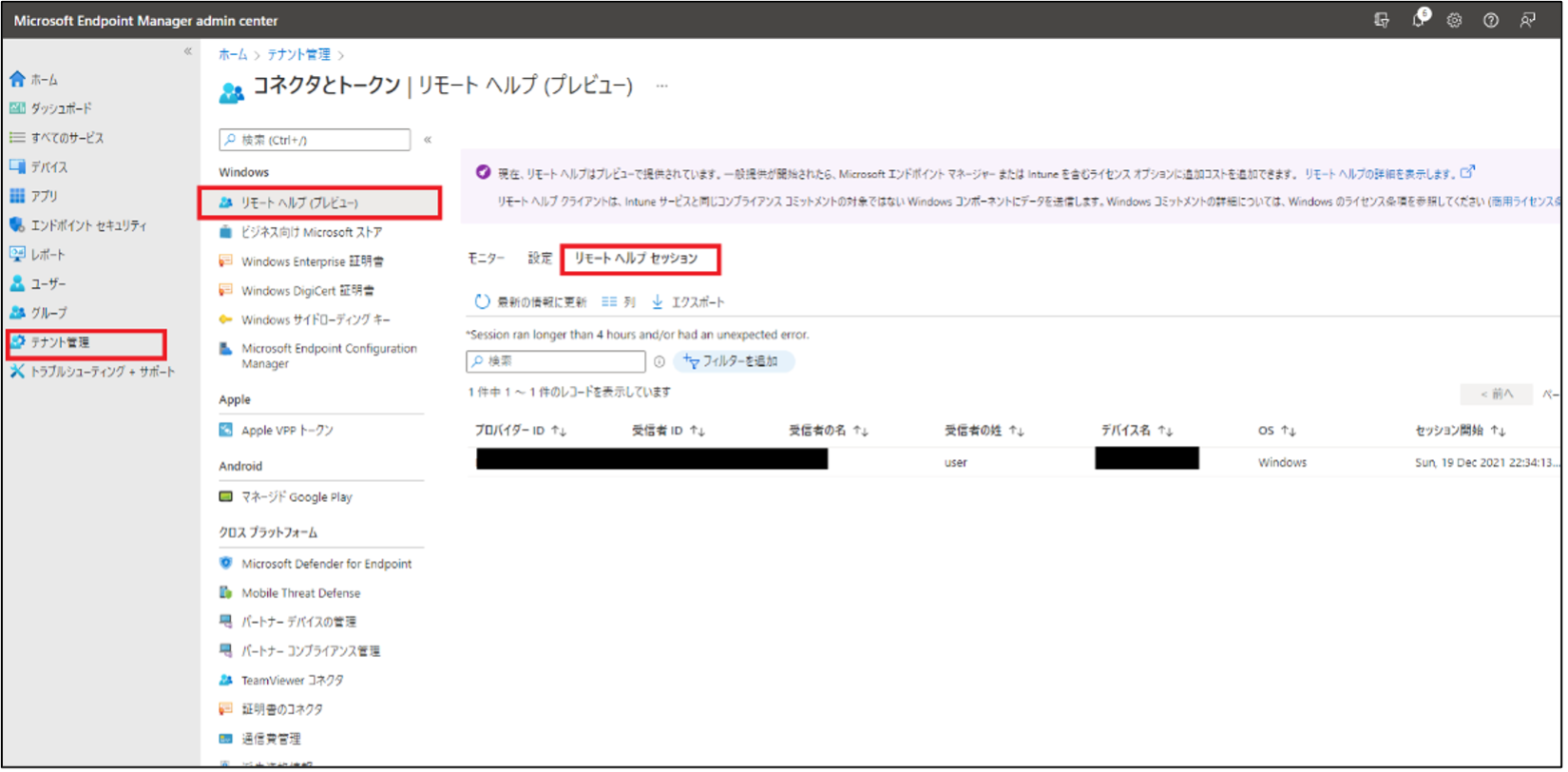Open notifications bell in header

click(x=1419, y=20)
